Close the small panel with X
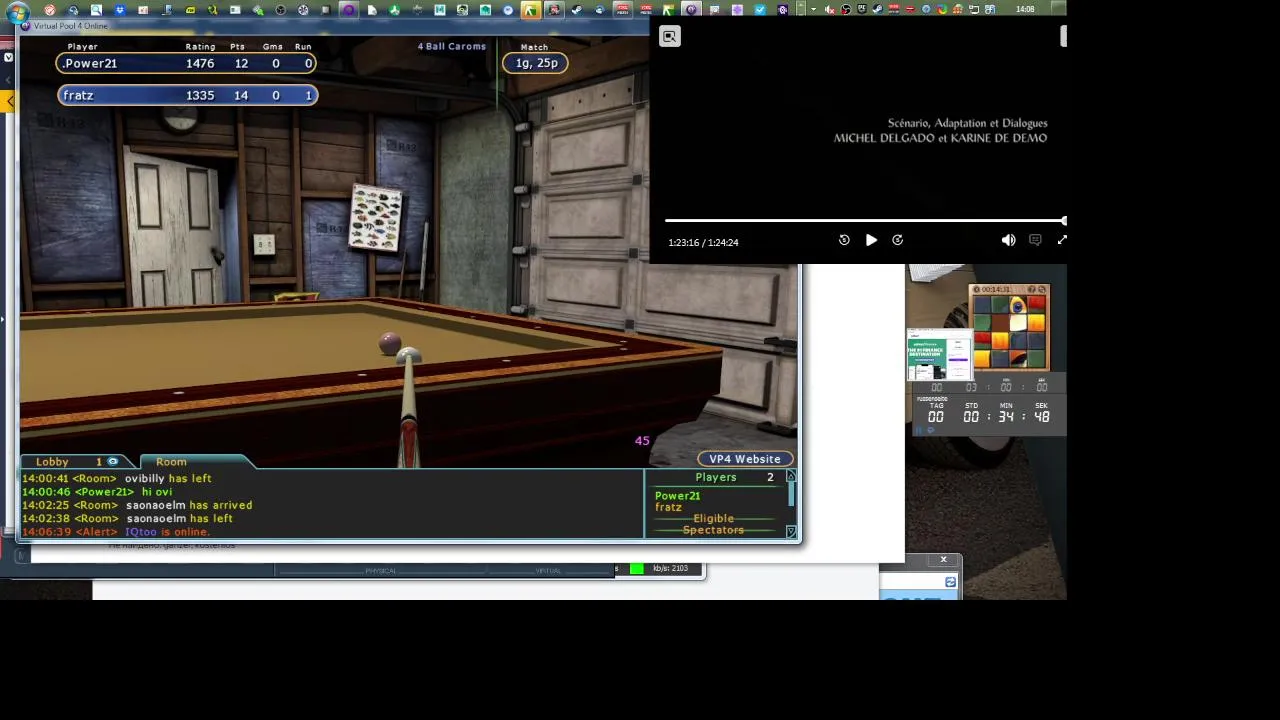This screenshot has width=1280, height=720. (x=943, y=560)
